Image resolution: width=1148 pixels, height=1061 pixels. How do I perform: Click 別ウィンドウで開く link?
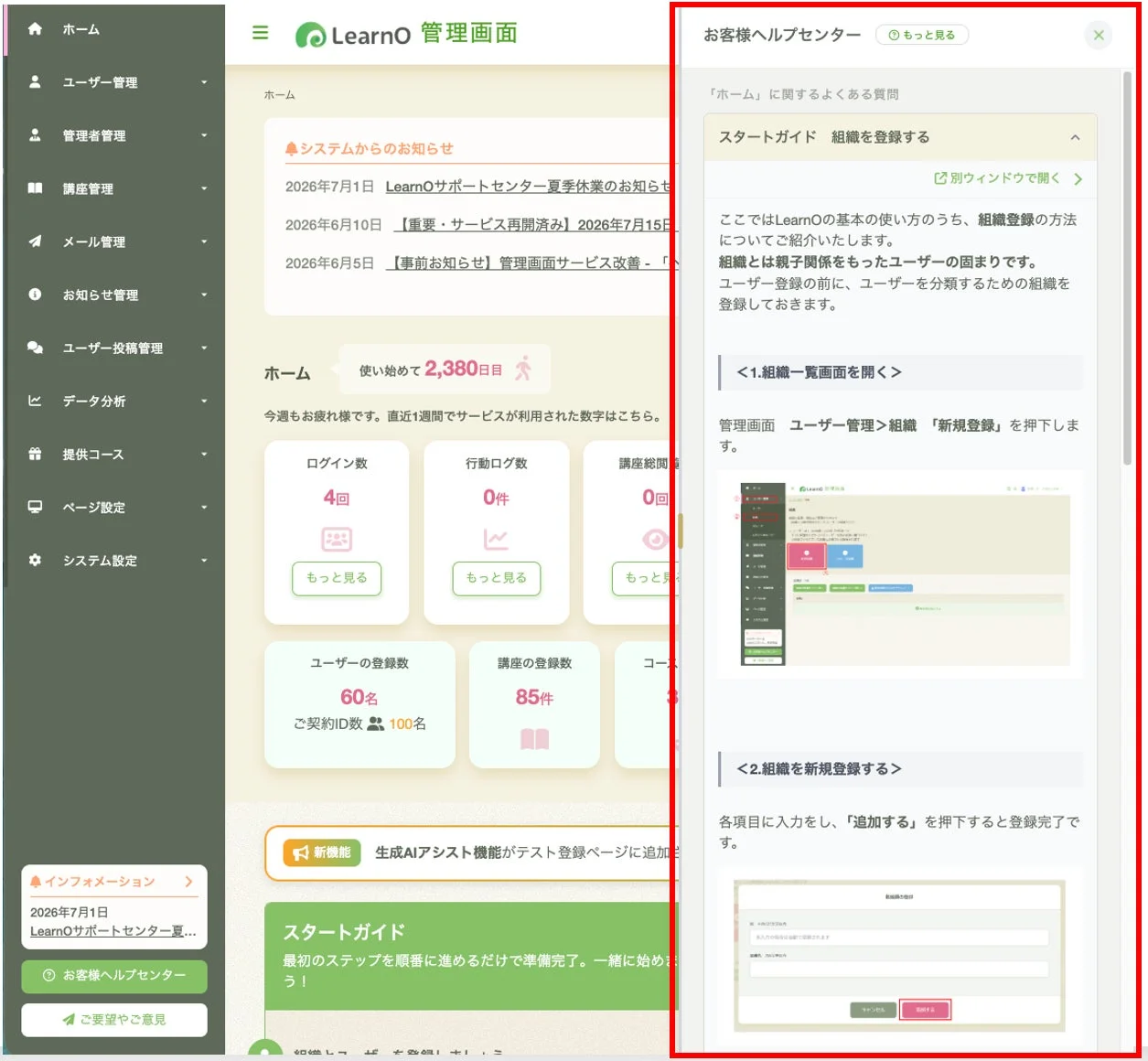(996, 178)
